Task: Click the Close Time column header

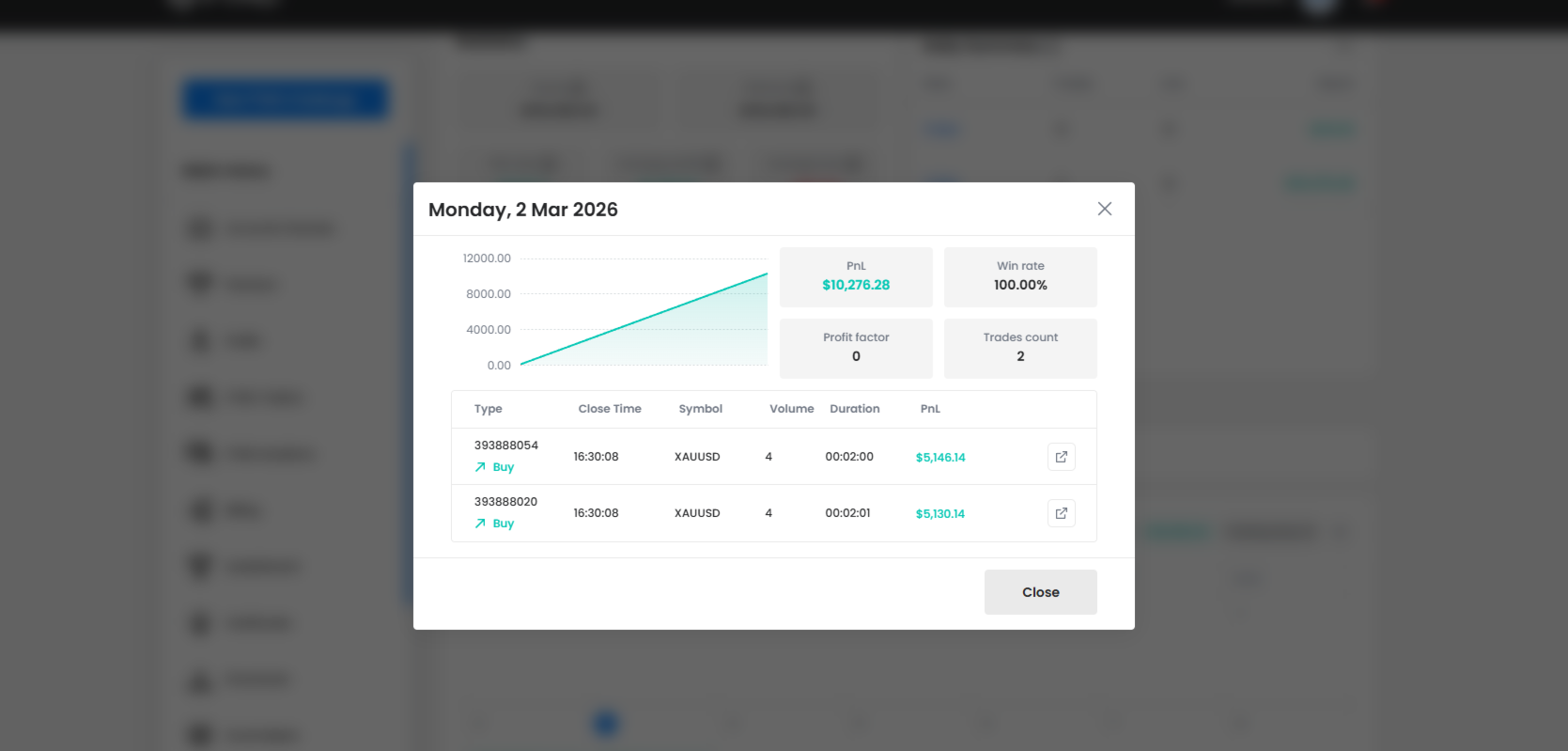Action: click(610, 409)
